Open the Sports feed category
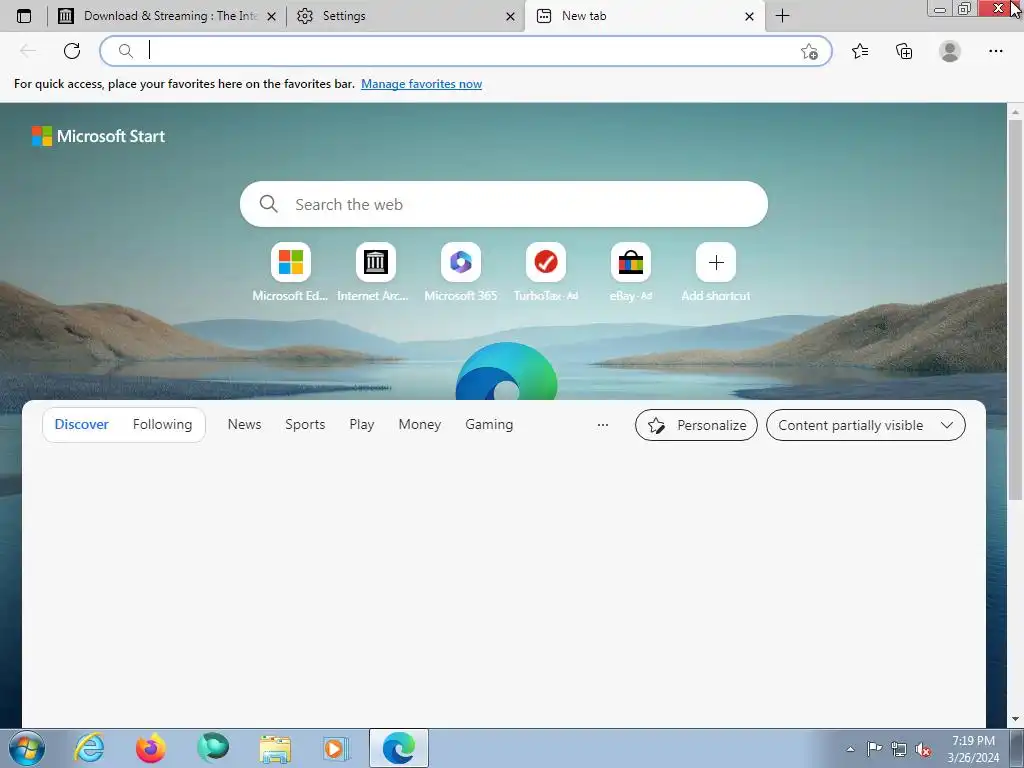This screenshot has width=1024, height=768. (x=305, y=424)
